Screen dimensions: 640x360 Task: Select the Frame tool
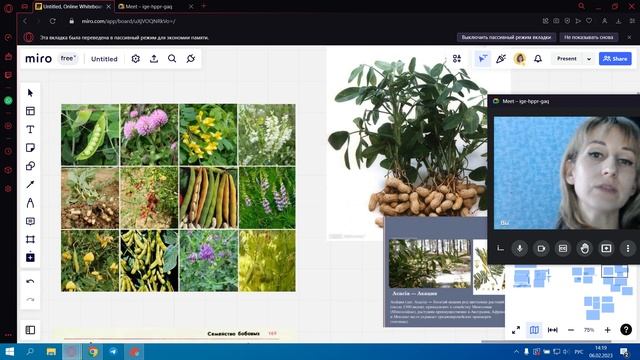(30, 239)
